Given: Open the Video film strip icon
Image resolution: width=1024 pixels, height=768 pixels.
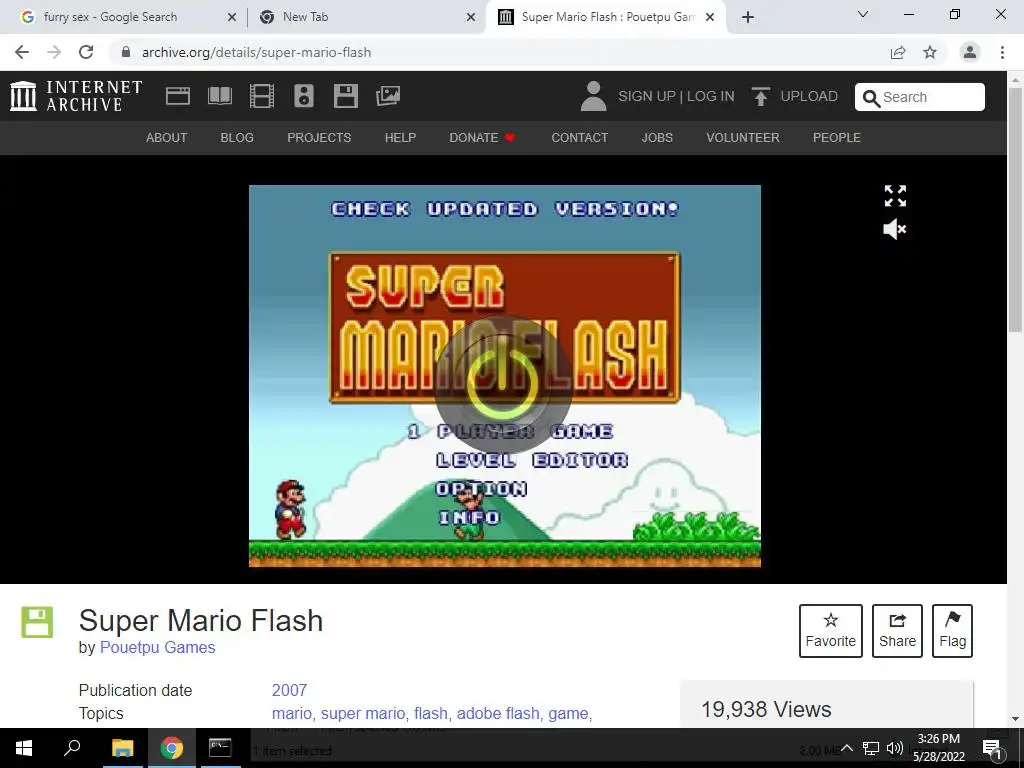Looking at the screenshot, I should pos(262,96).
